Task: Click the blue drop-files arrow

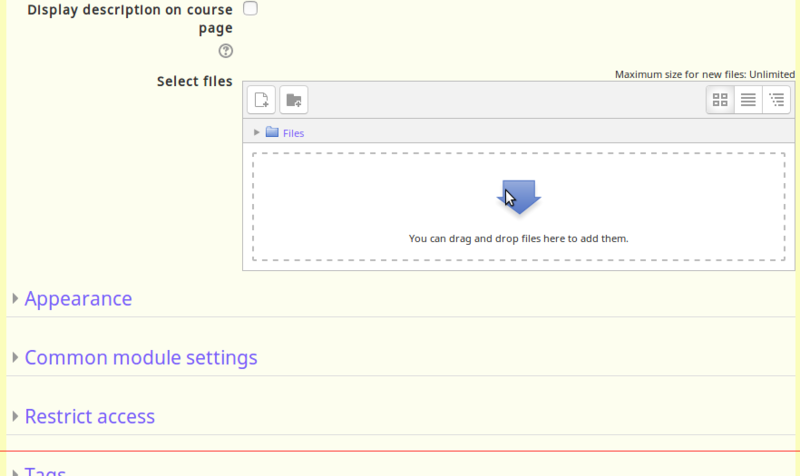Action: (x=519, y=197)
